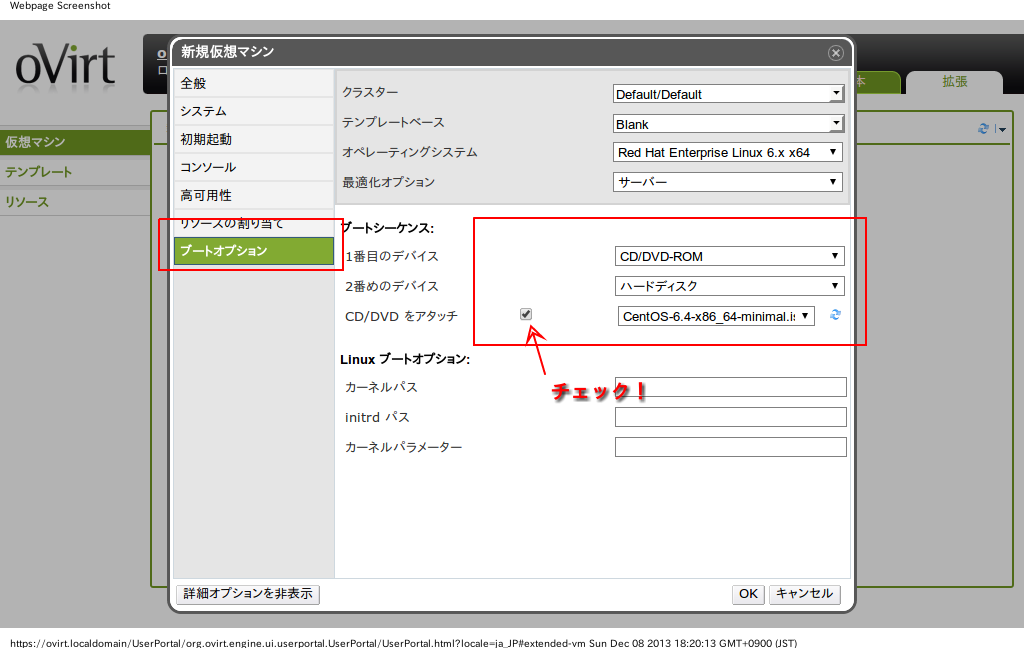The width and height of the screenshot is (1024, 648).
Task: Open the 2番めのデバイス dropdown
Action: click(730, 286)
